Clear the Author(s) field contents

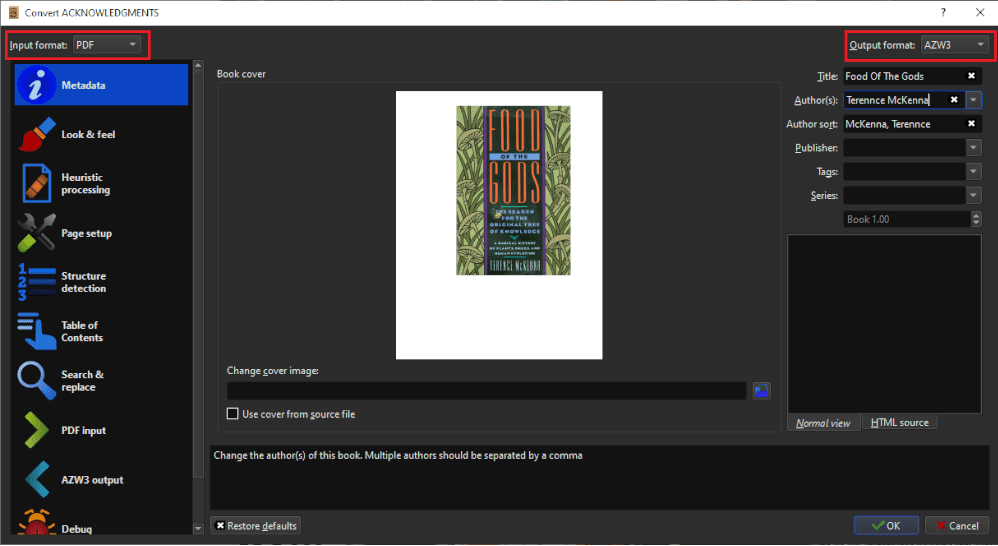click(954, 100)
